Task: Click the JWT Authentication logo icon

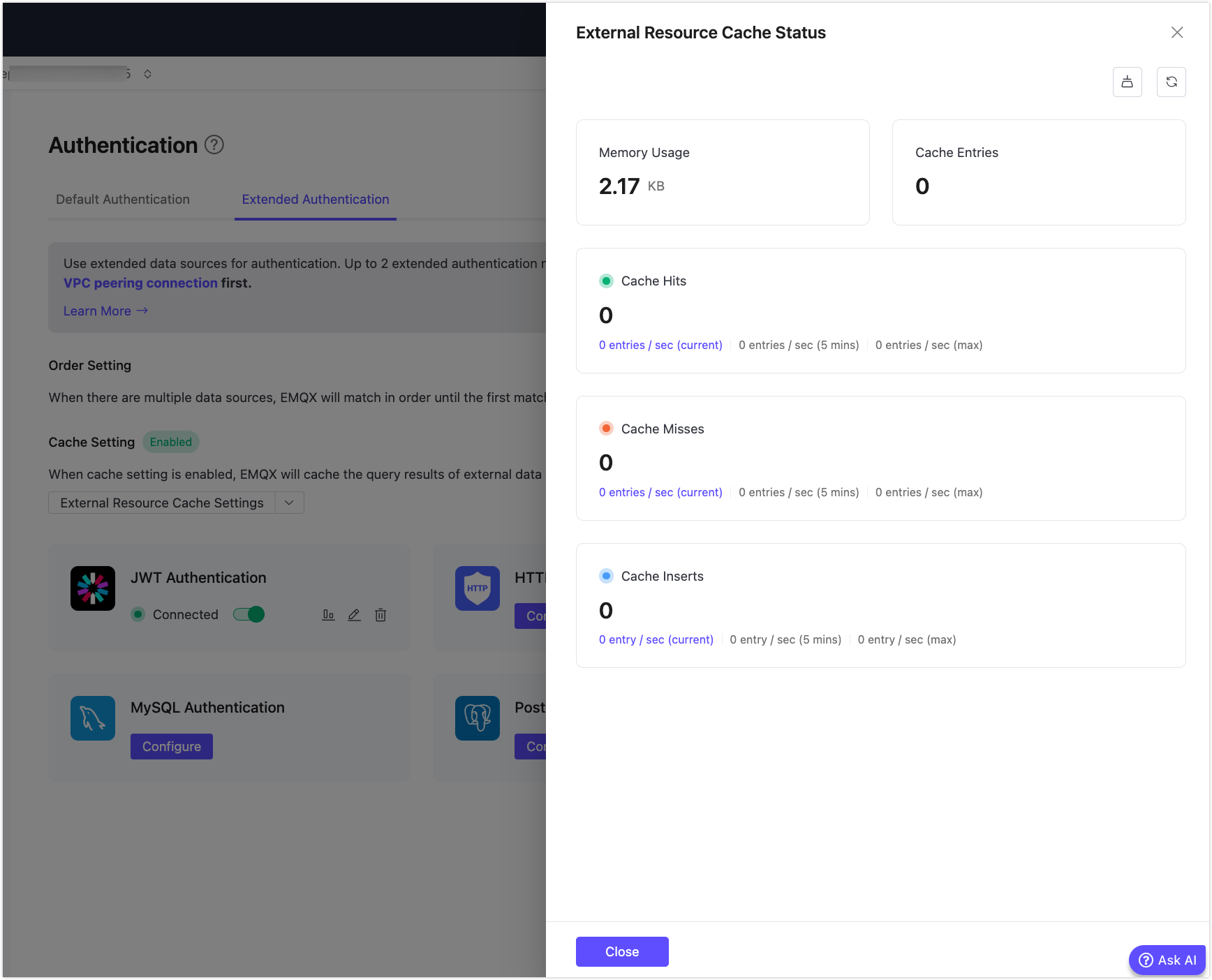Action: 93,588
